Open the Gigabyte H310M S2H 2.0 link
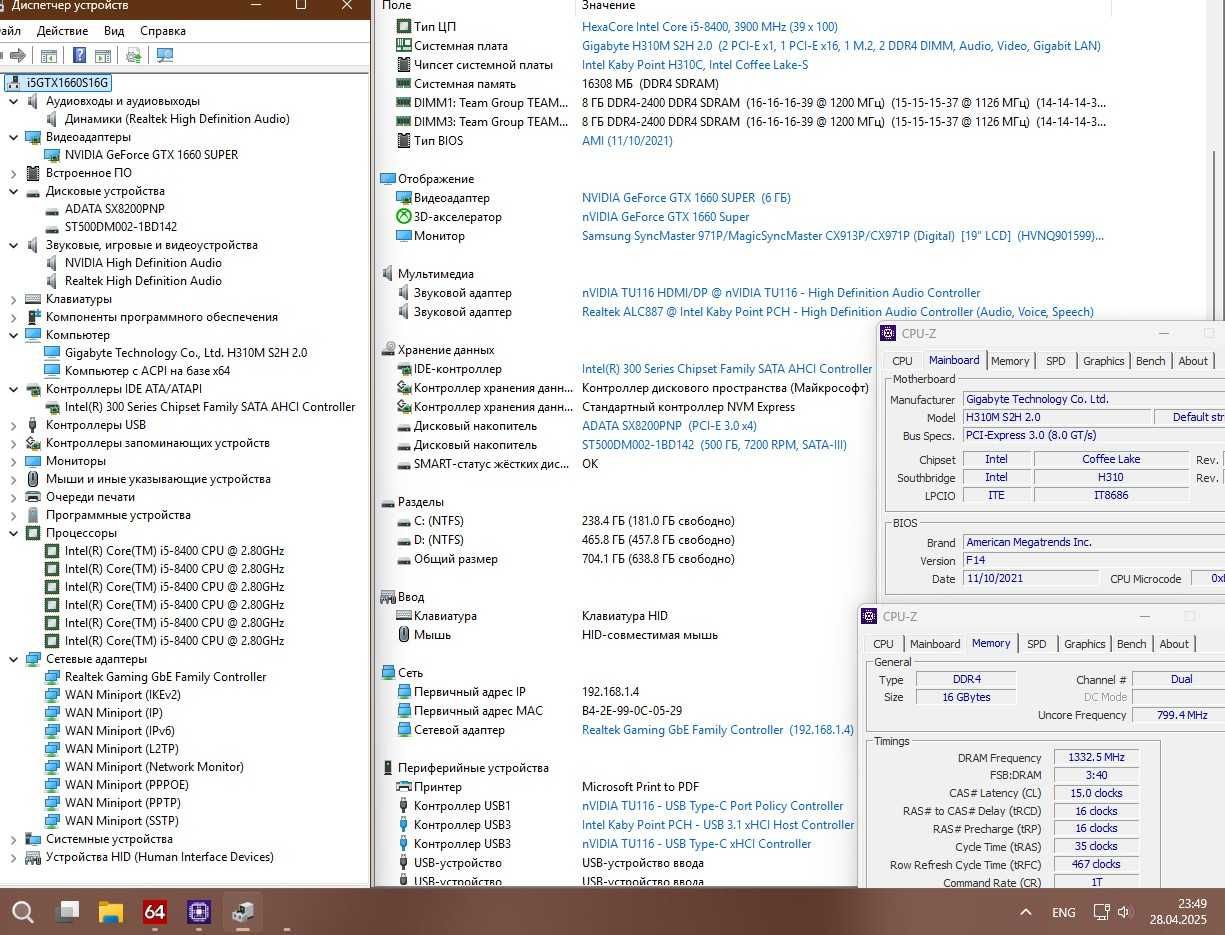 coord(841,46)
